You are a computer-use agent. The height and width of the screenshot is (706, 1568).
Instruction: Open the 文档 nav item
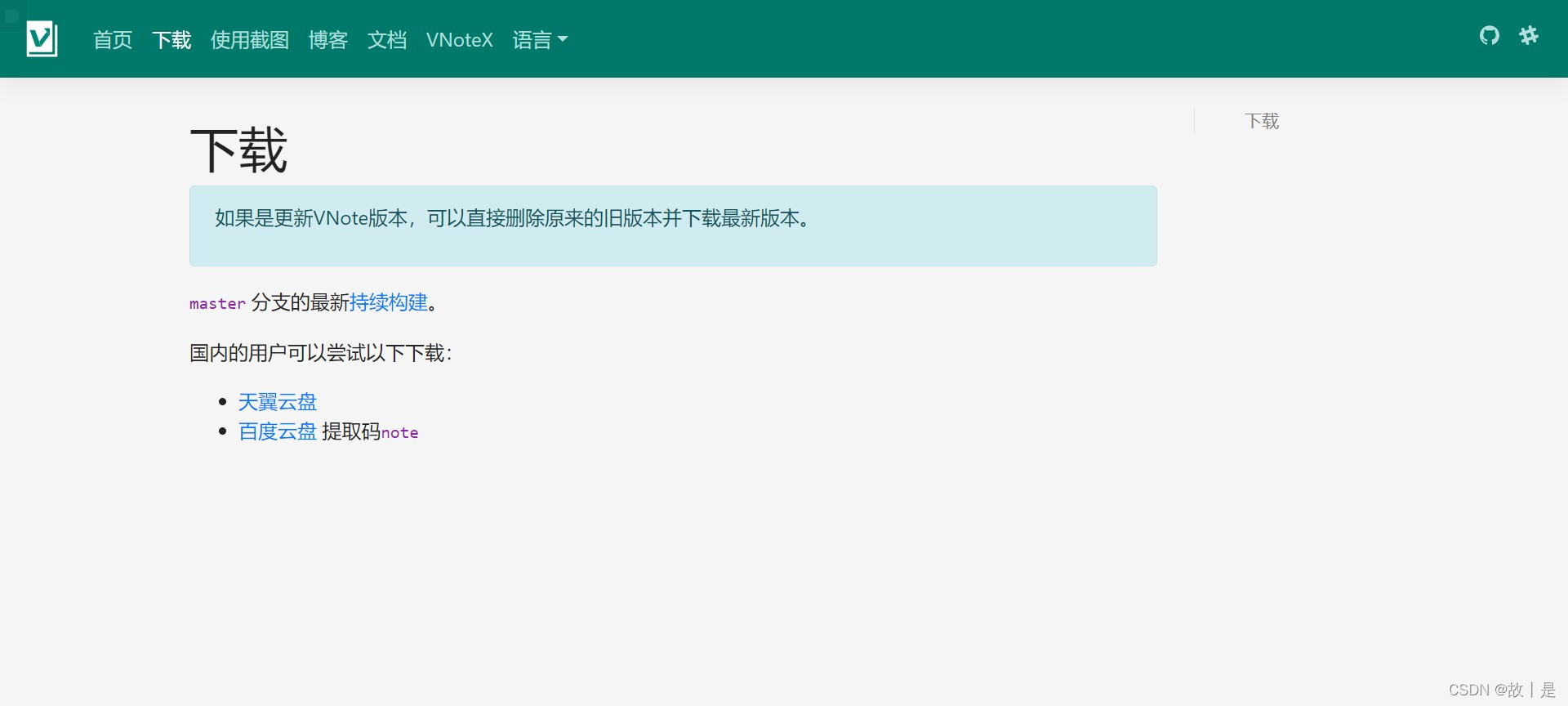click(387, 40)
